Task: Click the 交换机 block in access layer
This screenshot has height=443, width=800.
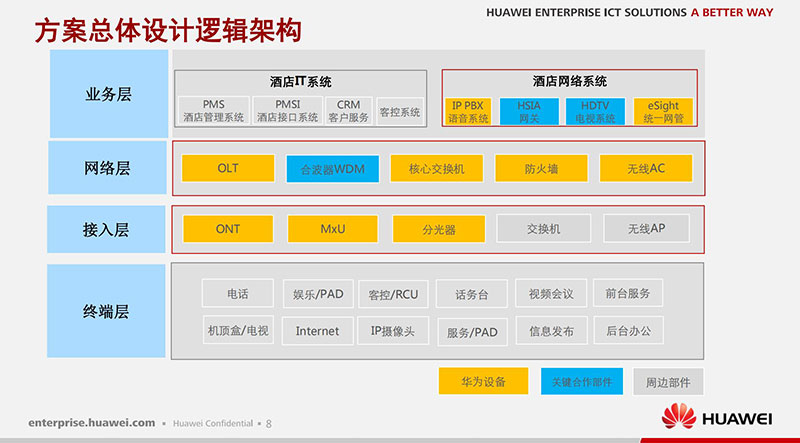Action: (543, 229)
